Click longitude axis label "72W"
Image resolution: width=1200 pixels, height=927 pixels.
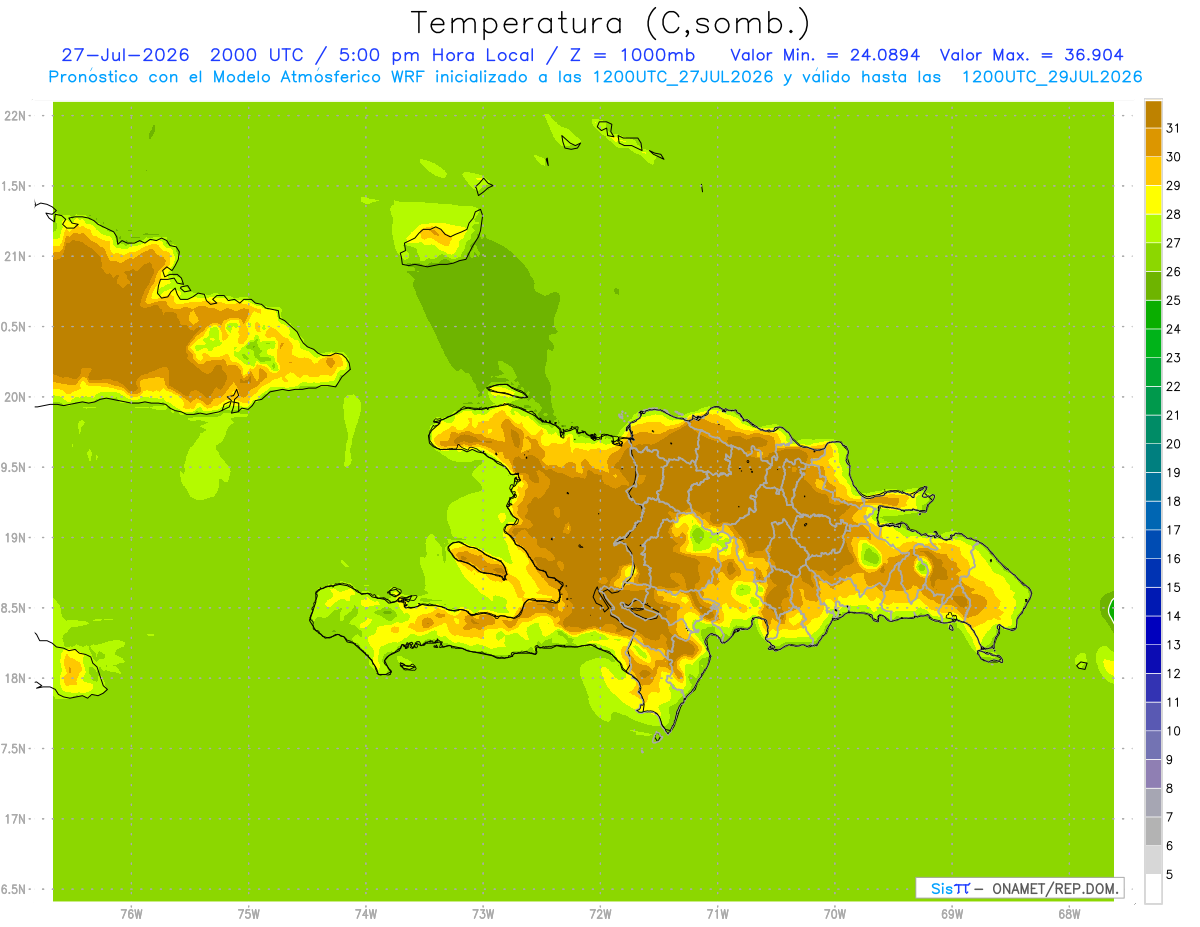600,914
